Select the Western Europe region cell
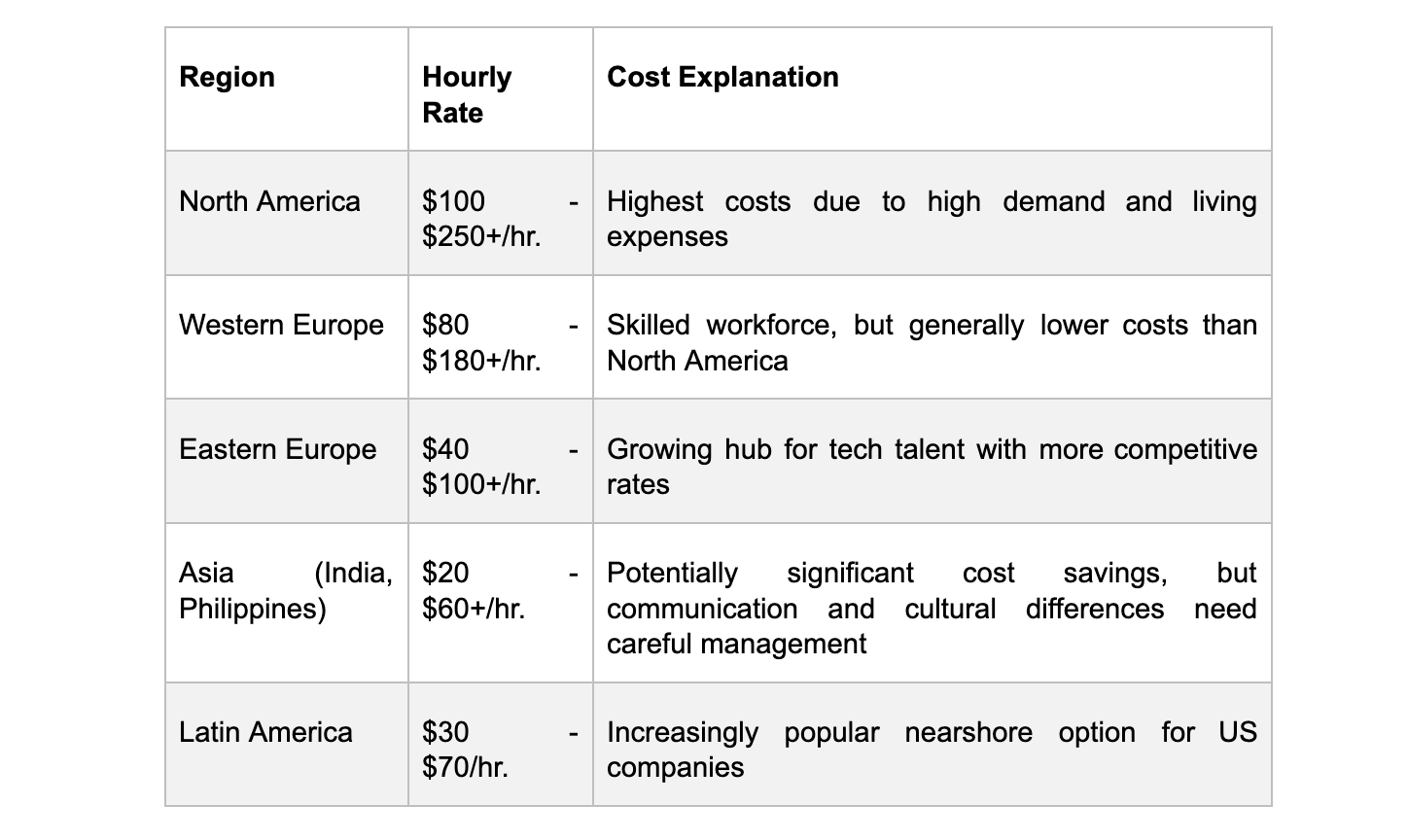This screenshot has width=1408, height=840. point(281,326)
